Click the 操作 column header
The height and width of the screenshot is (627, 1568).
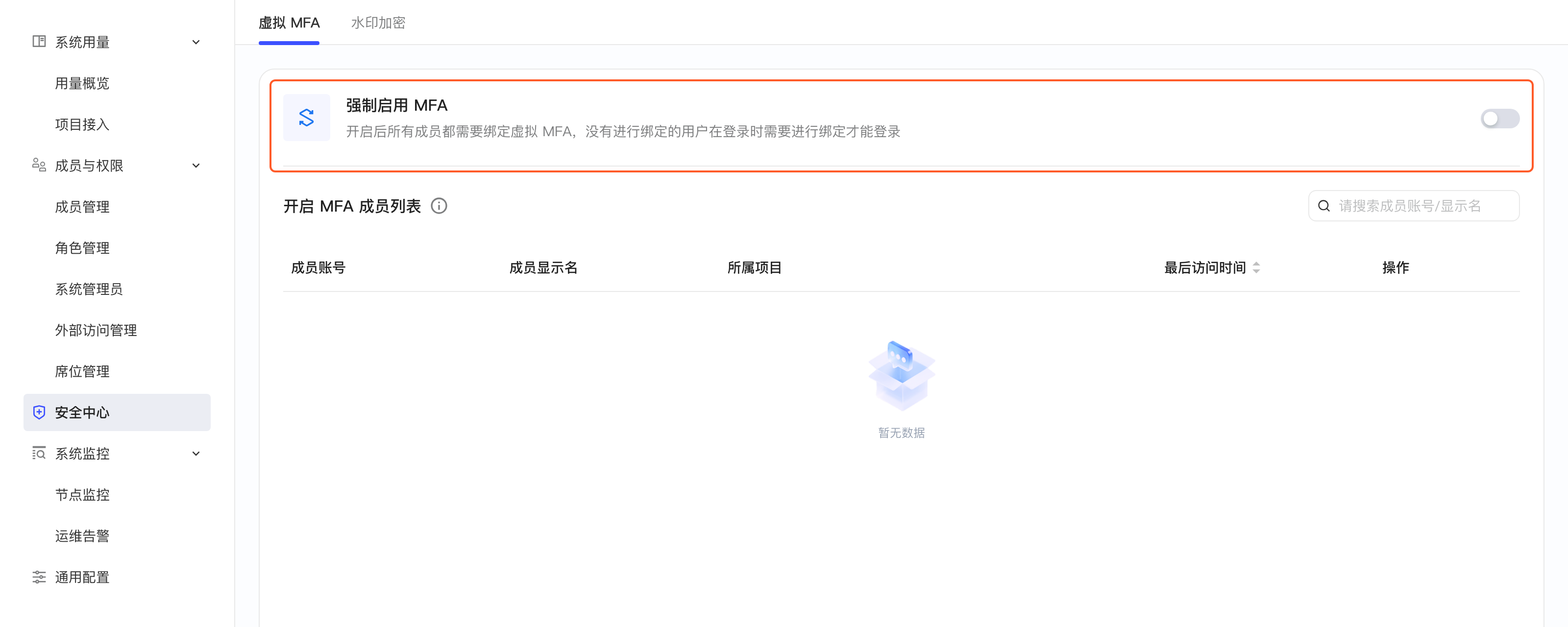[x=1395, y=267]
